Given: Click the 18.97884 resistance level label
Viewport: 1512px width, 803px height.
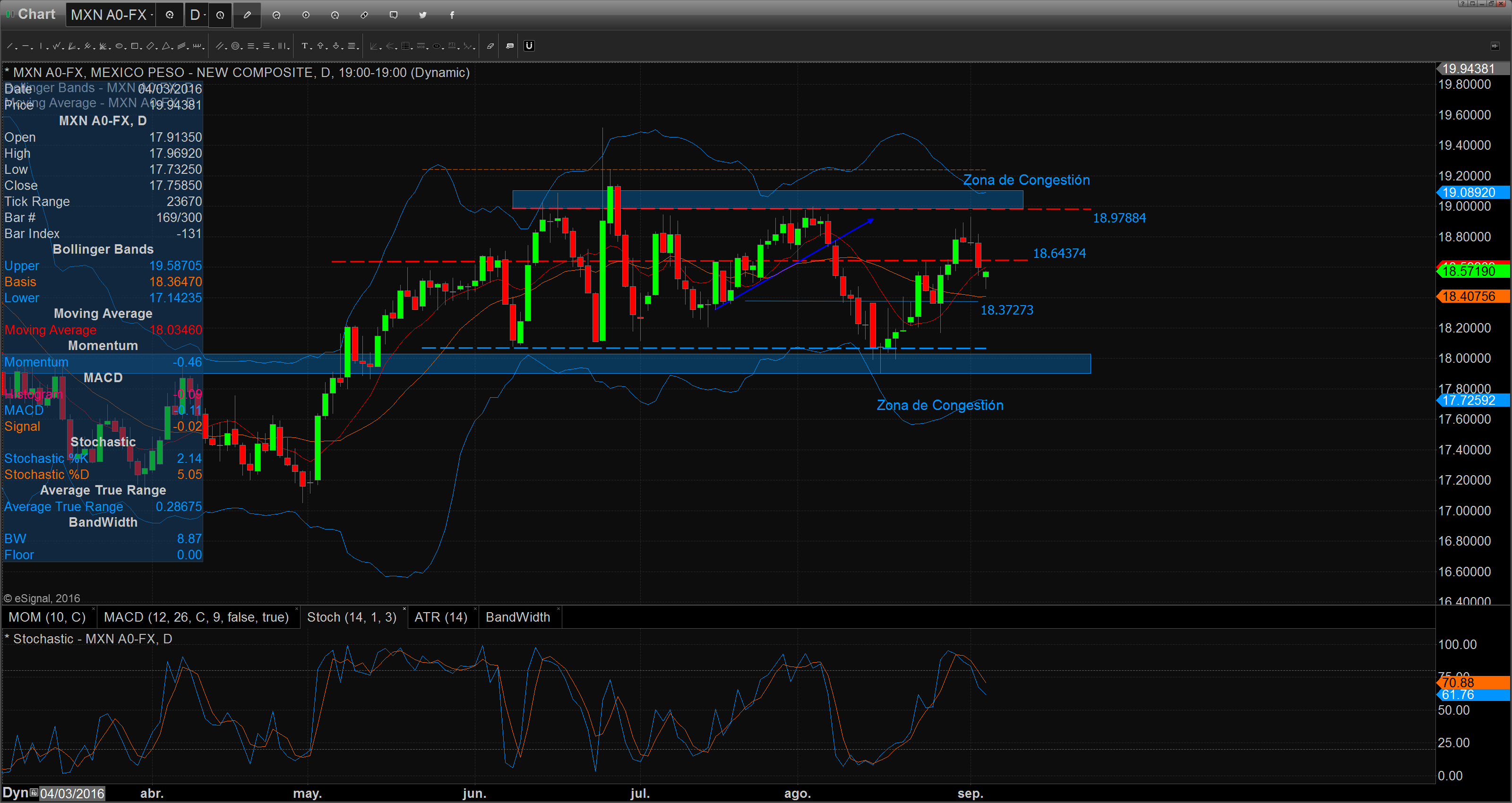Looking at the screenshot, I should [1119, 218].
